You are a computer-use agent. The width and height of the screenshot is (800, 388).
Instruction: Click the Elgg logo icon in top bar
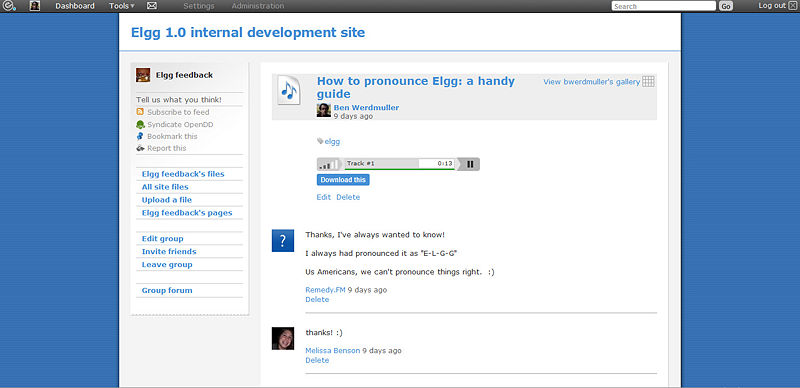(9, 6)
